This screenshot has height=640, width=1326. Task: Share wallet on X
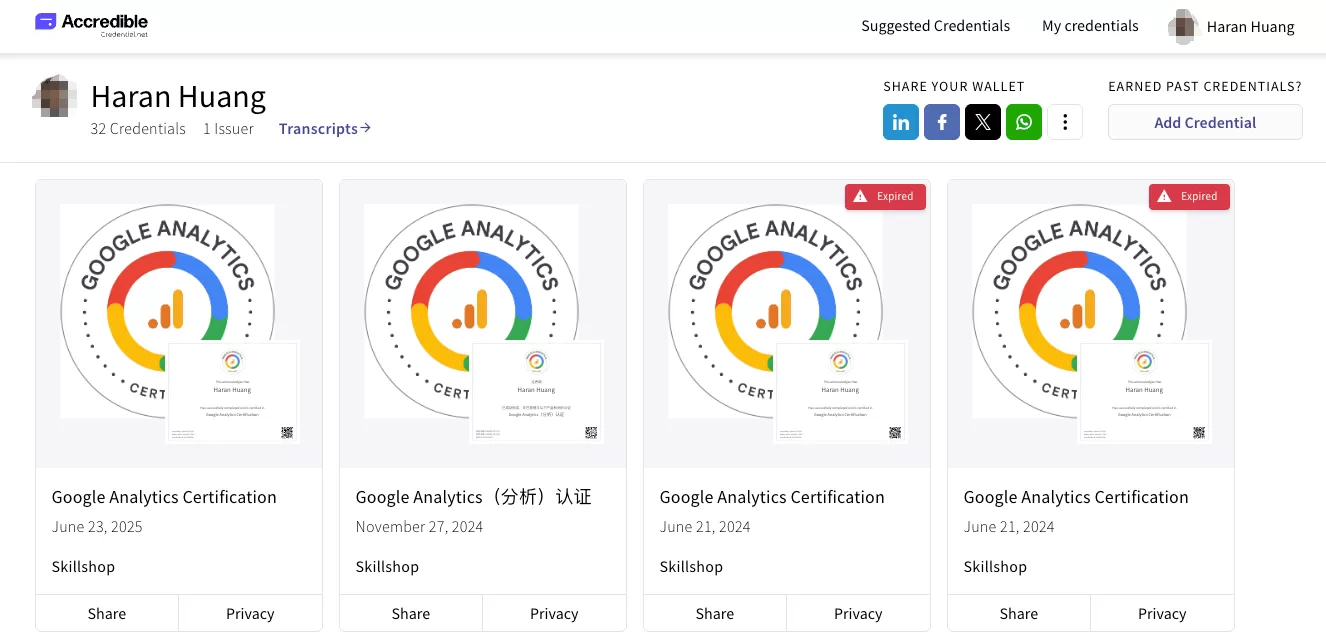pos(983,122)
